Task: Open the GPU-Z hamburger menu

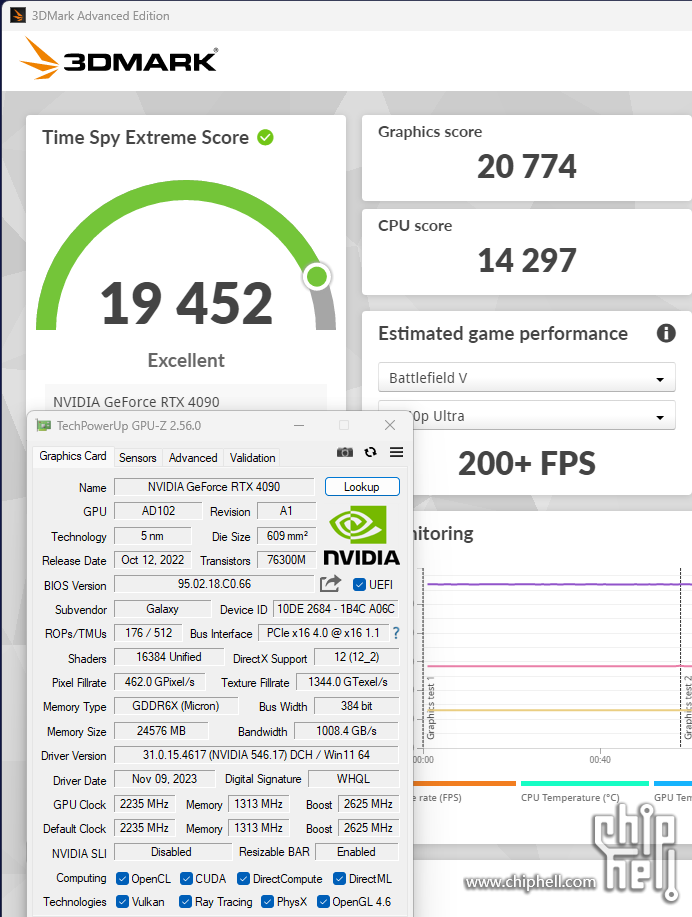Action: tap(397, 452)
